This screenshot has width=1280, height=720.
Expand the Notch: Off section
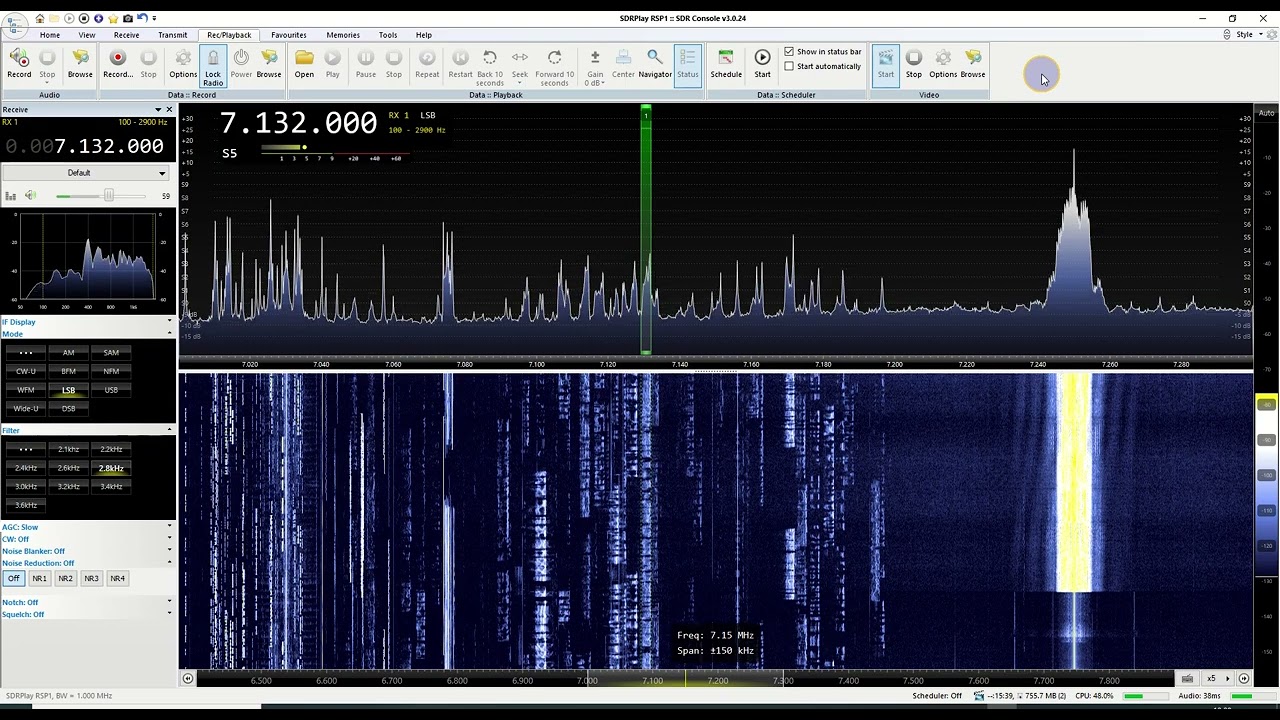tap(86, 602)
